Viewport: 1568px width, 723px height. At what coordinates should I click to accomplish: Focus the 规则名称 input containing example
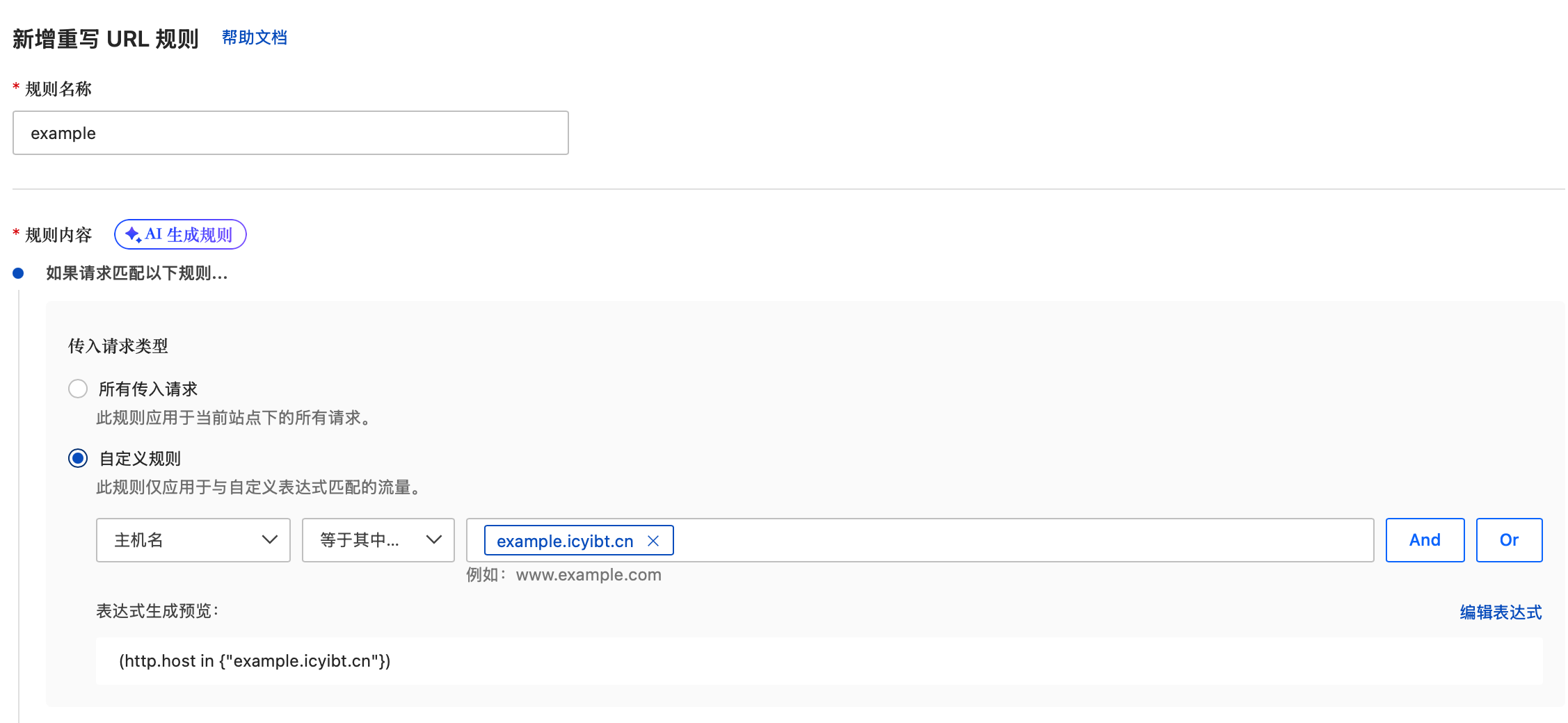tap(290, 133)
